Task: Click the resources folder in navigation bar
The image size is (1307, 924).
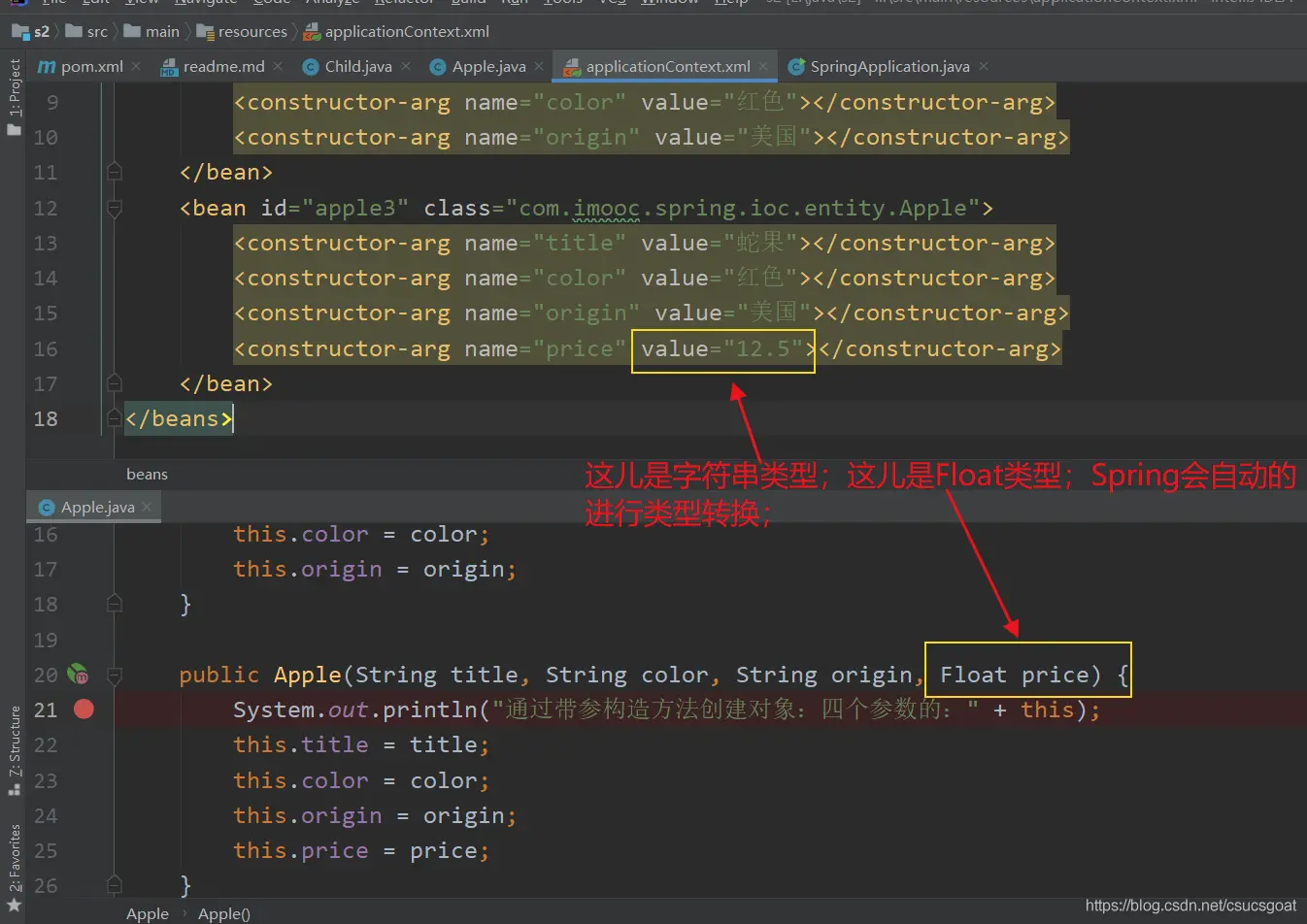Action: pyautogui.click(x=251, y=32)
